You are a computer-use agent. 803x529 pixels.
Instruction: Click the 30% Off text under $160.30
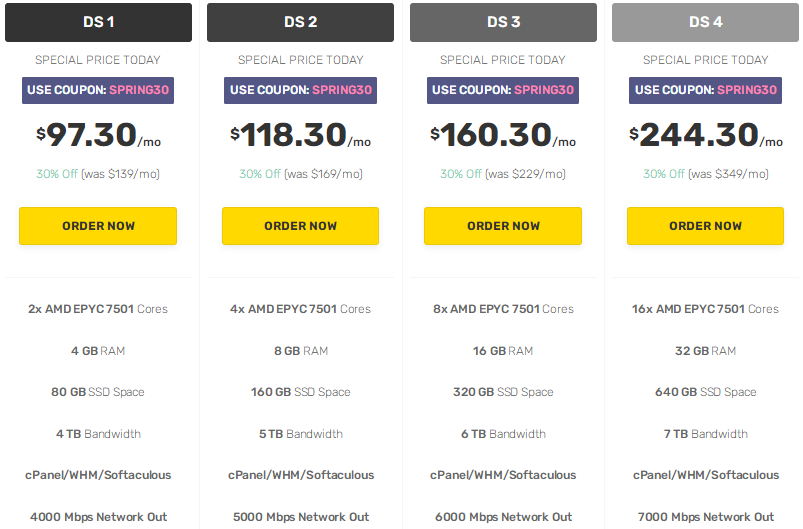pos(462,174)
